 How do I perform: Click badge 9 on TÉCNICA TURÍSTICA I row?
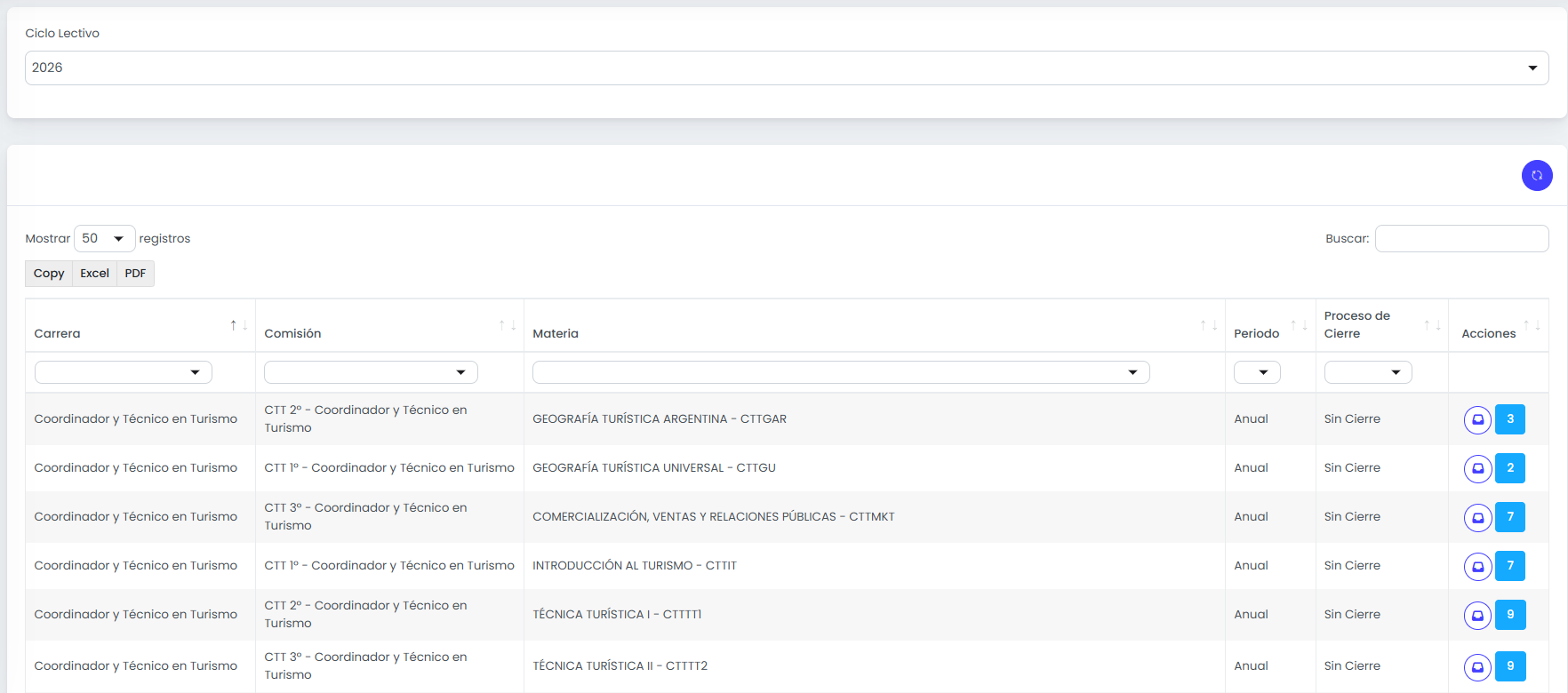(1510, 615)
